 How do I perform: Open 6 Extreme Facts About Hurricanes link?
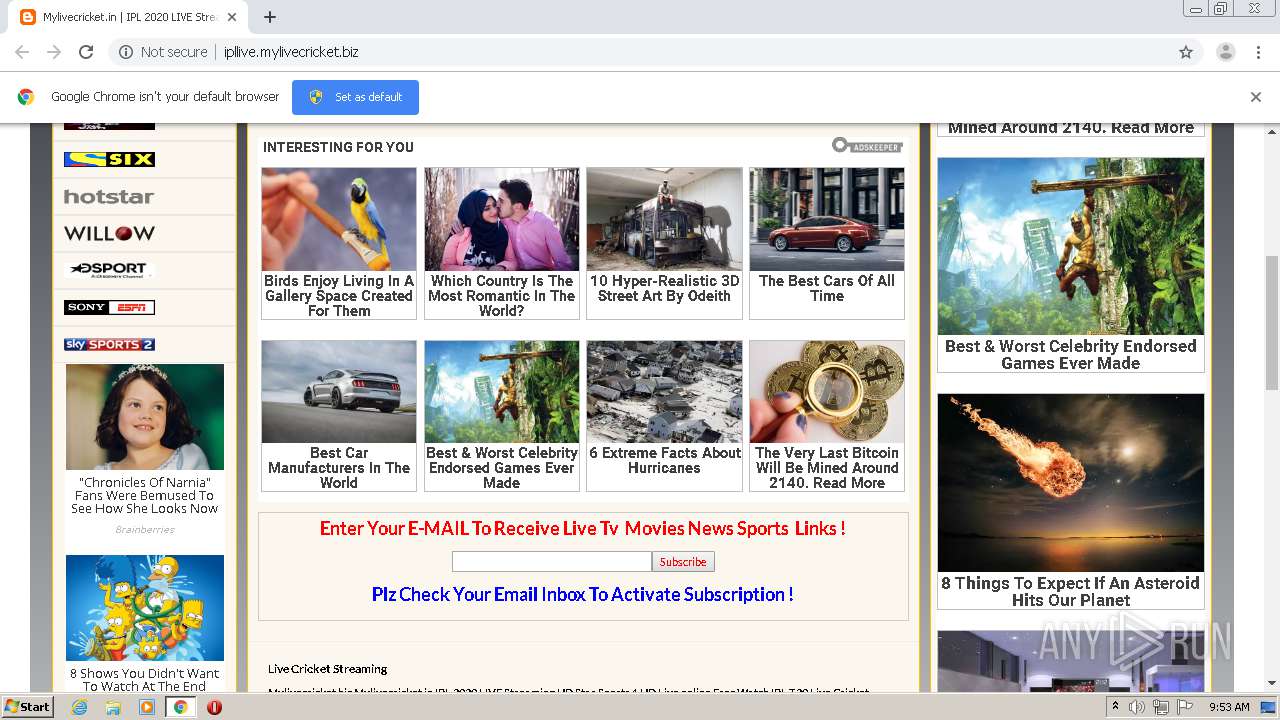[x=664, y=460]
